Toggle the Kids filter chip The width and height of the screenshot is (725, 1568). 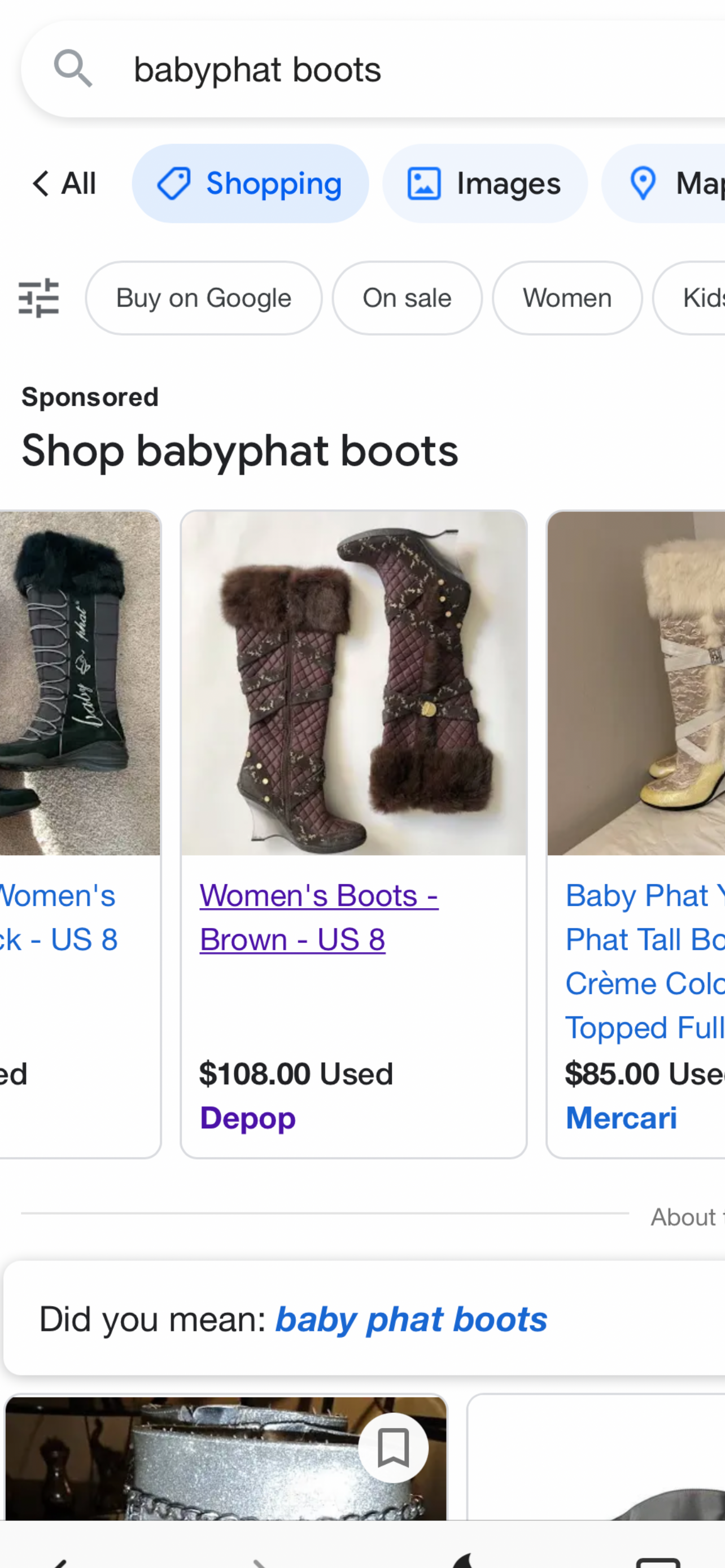pyautogui.click(x=709, y=297)
